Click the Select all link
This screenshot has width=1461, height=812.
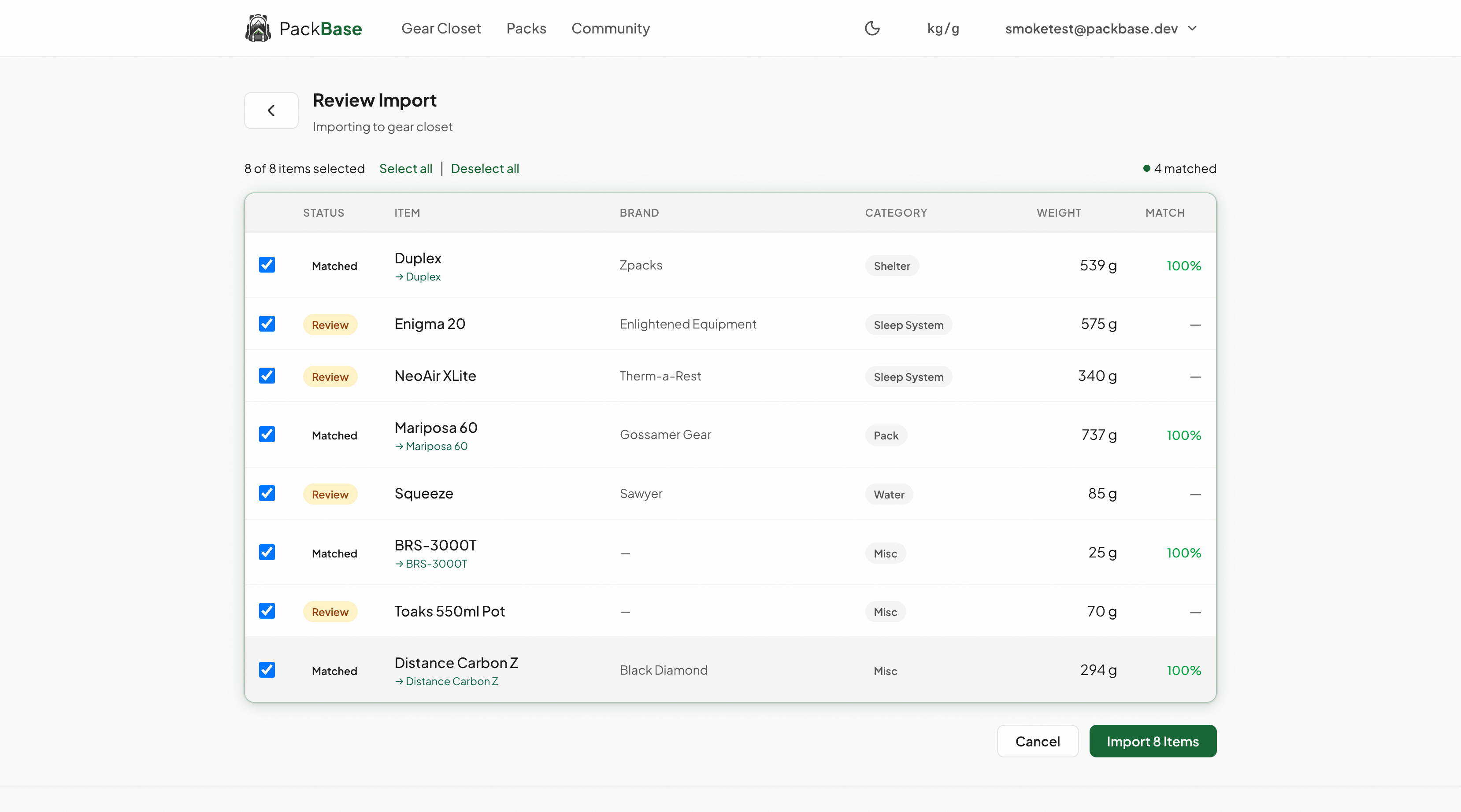click(405, 168)
